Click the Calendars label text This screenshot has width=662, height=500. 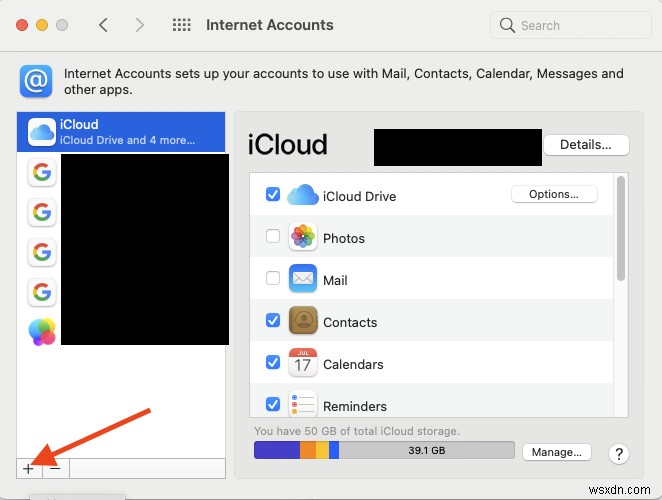353,364
